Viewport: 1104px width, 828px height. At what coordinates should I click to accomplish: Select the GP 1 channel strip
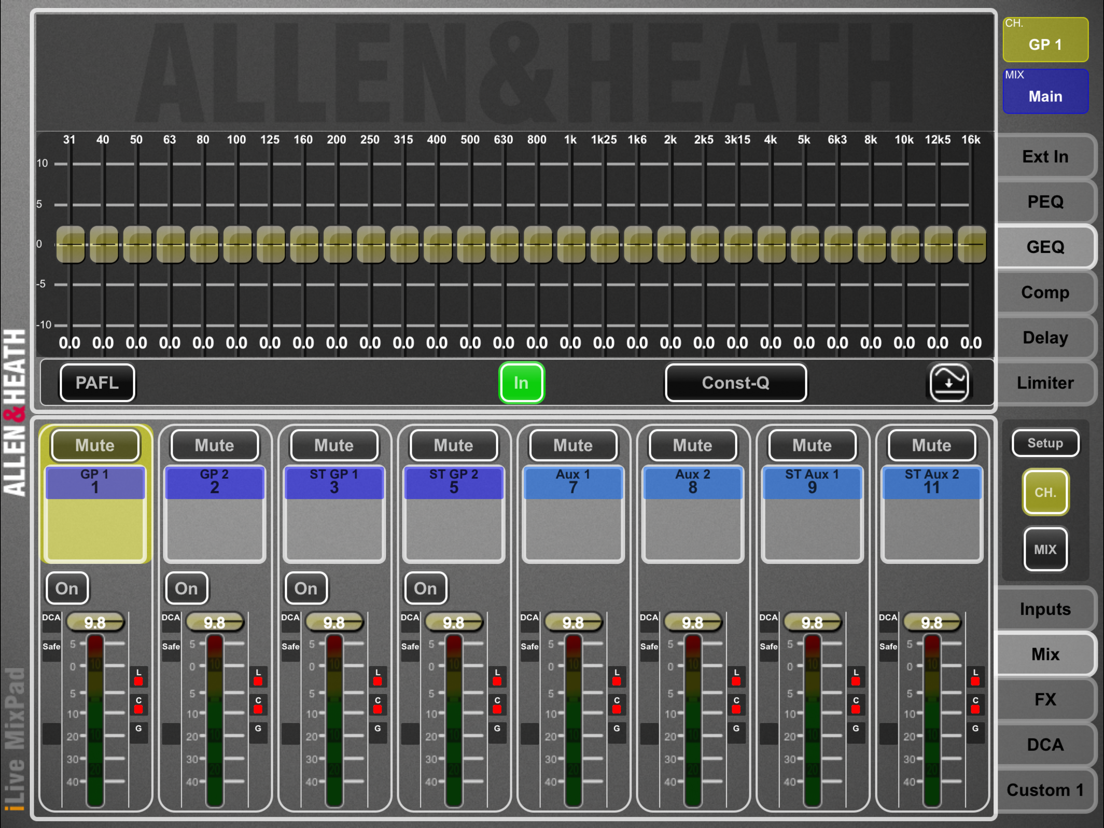[x=95, y=513]
